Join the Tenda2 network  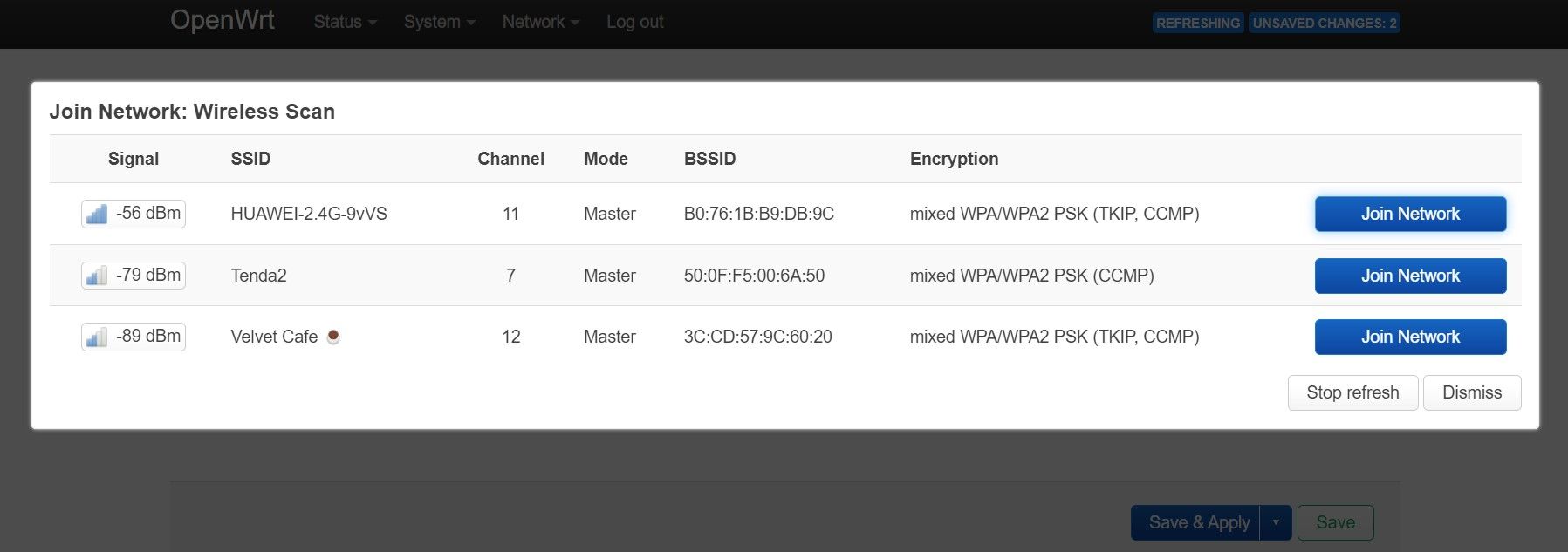point(1409,275)
